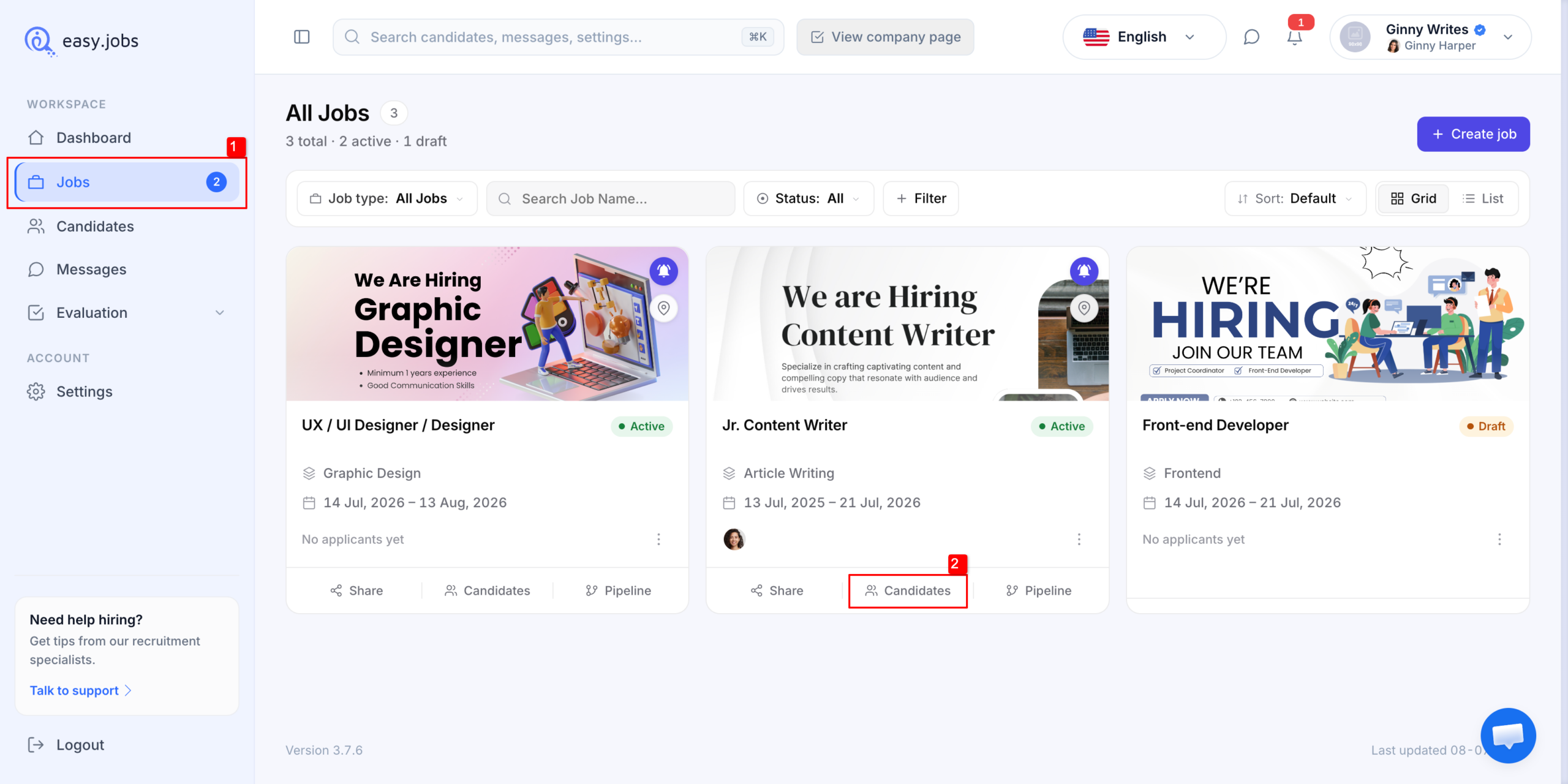Open Pipeline for UX / UI Designer job
The image size is (1568, 784).
tap(619, 590)
